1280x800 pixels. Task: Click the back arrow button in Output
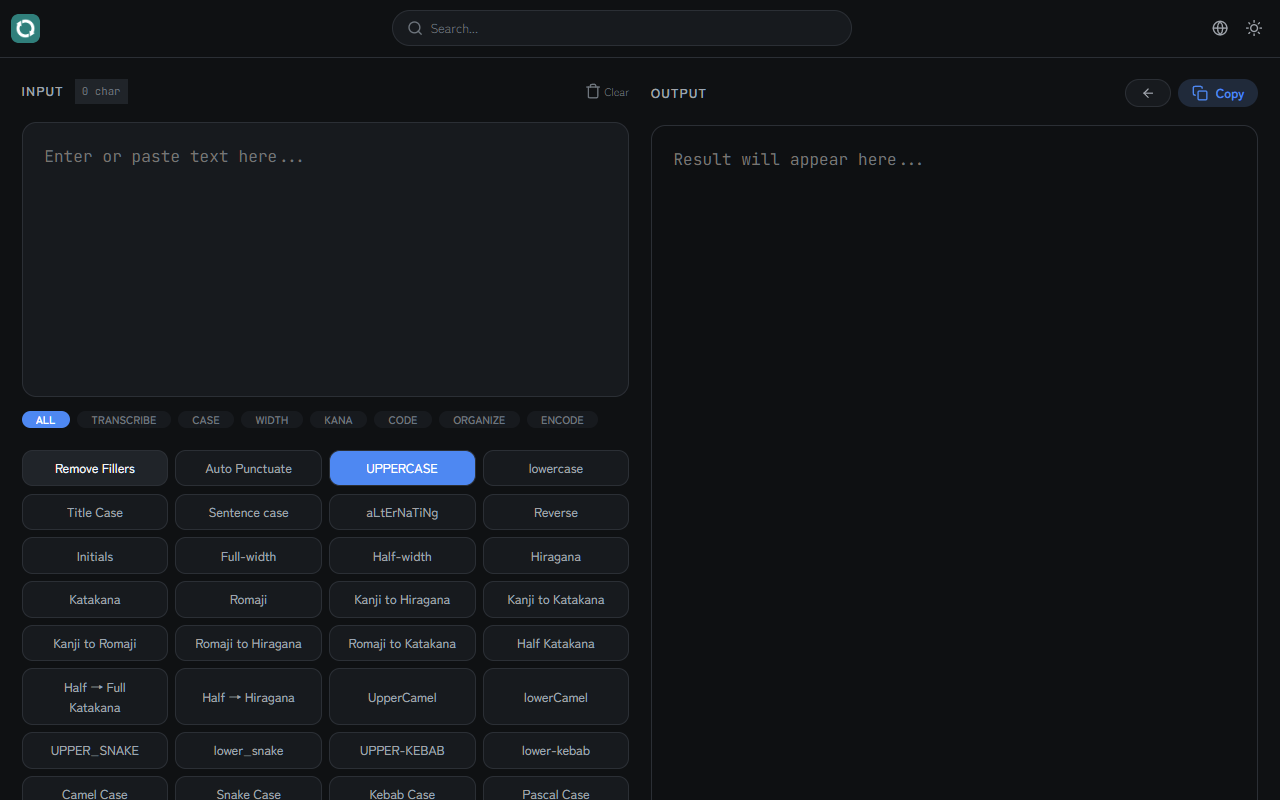(x=1148, y=93)
